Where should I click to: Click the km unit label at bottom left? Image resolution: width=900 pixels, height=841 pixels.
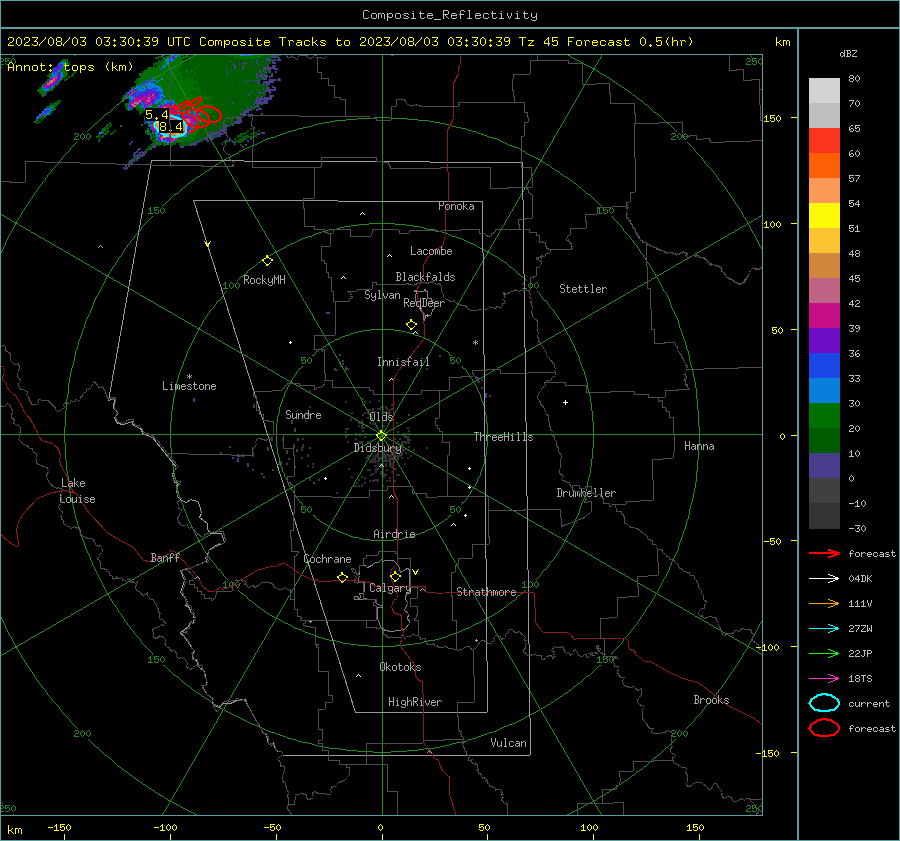coord(14,830)
